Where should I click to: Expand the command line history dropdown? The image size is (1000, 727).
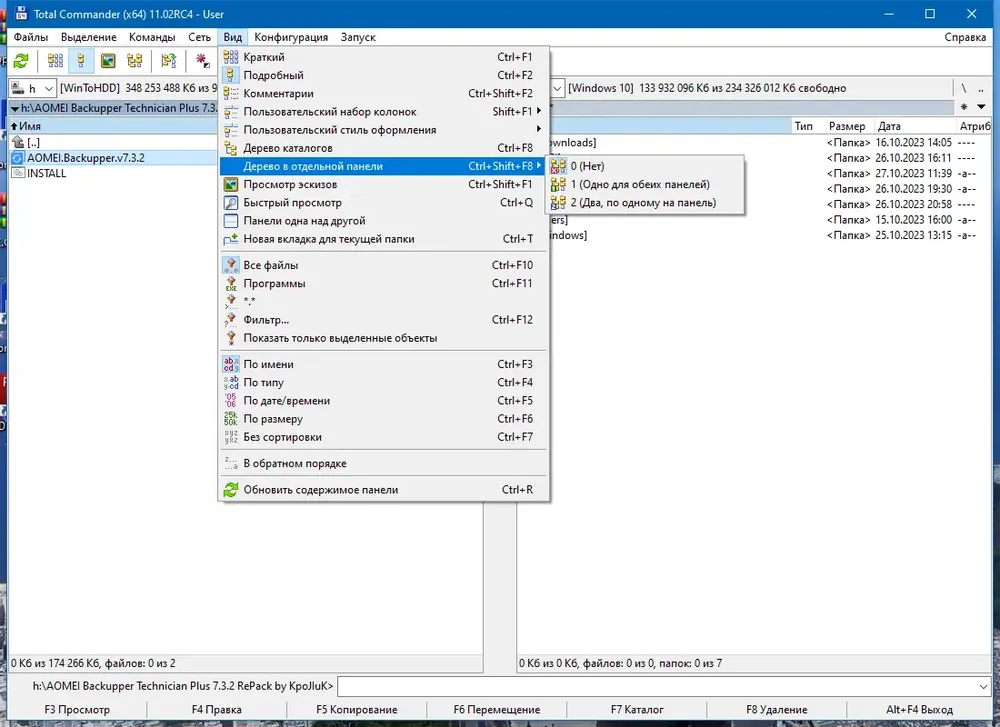pyautogui.click(x=983, y=687)
